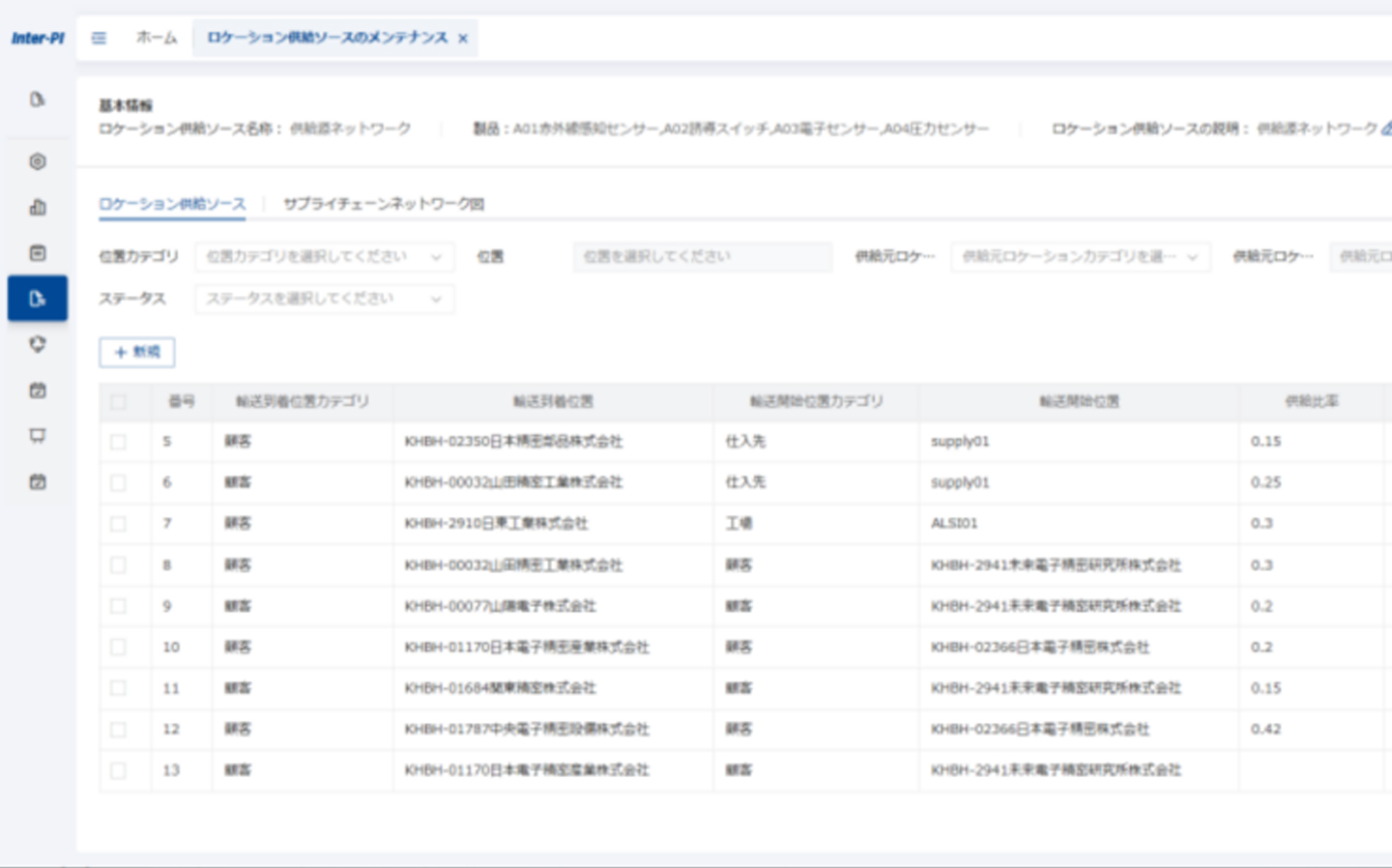Click the + 新規 button
Image resolution: width=1392 pixels, height=868 pixels.
(137, 353)
